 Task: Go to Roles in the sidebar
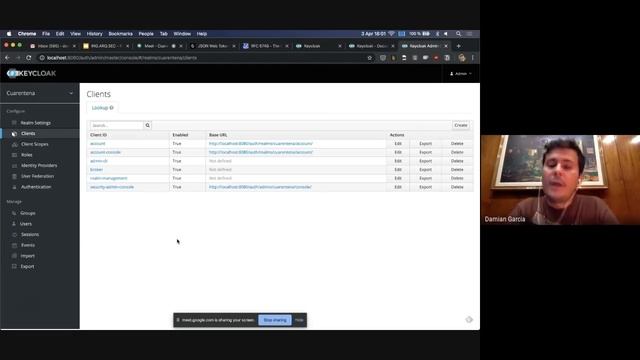tap(27, 155)
